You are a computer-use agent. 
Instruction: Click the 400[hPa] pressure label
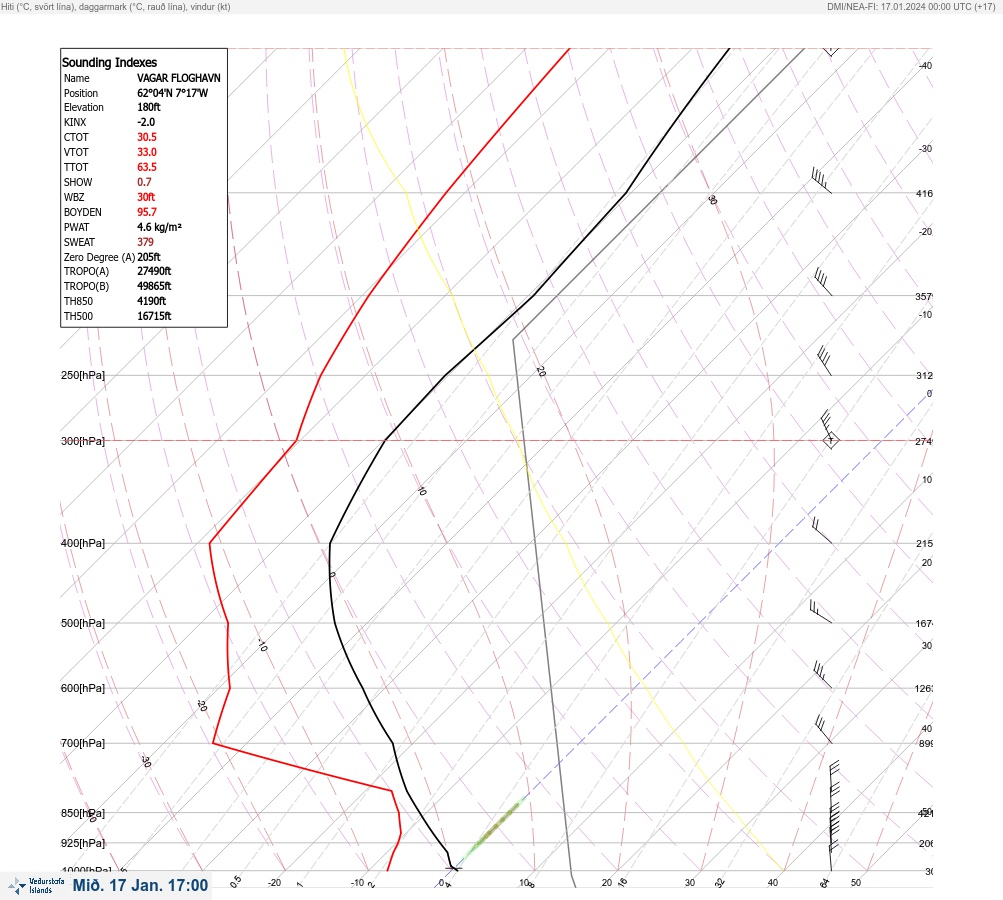click(83, 544)
